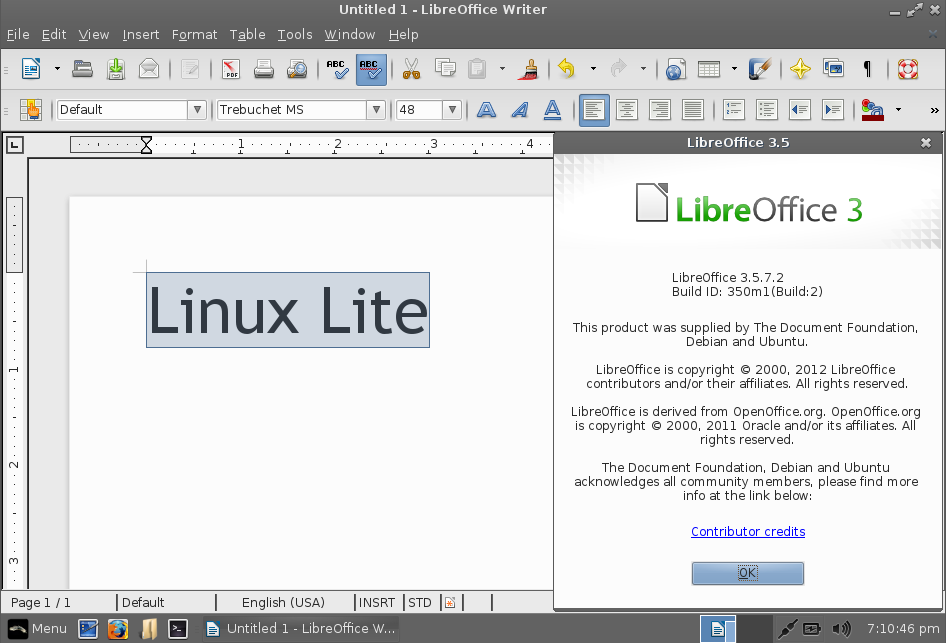
Task: Open the Contributor credits link
Action: coord(748,532)
